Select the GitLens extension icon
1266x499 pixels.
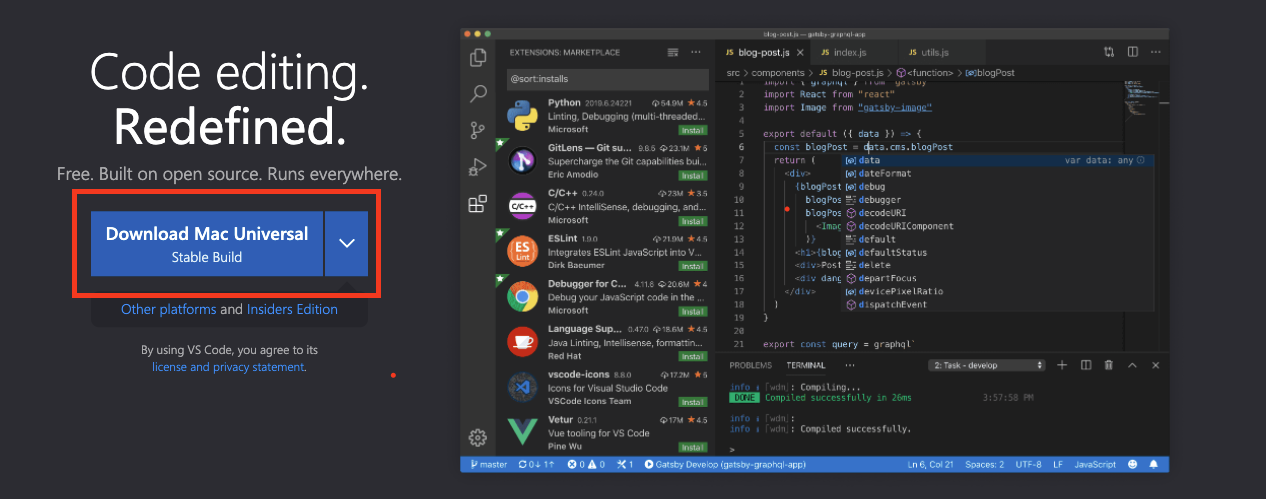tap(524, 160)
